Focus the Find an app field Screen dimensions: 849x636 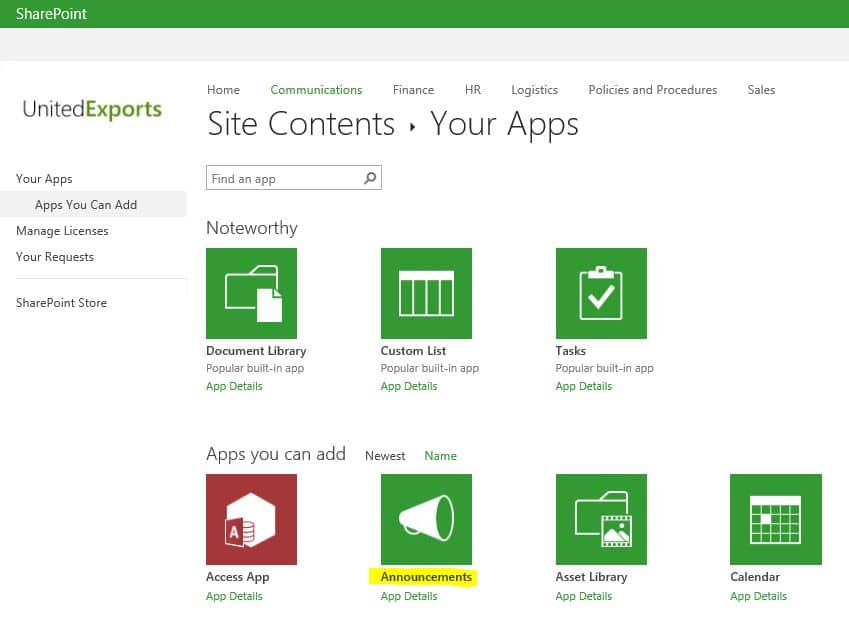click(293, 178)
